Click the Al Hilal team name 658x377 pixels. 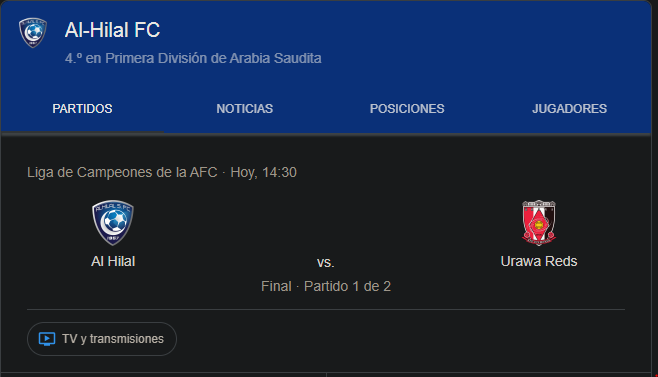click(113, 261)
